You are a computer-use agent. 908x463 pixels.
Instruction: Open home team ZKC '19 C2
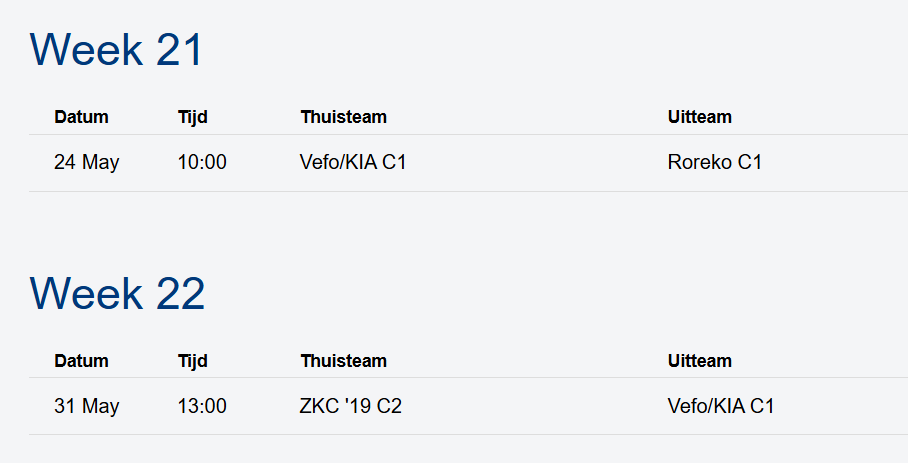pos(350,406)
